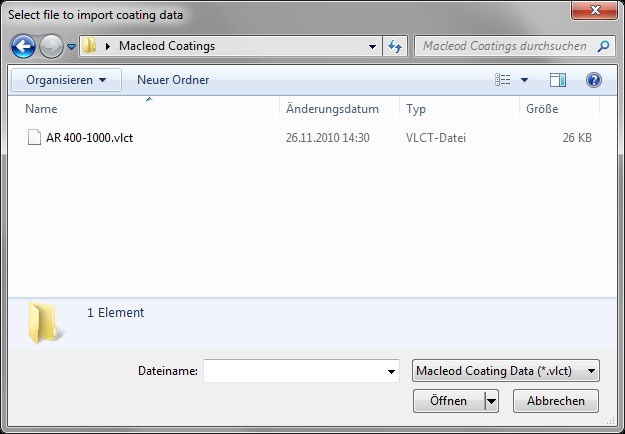Click the search magnifier icon

603,46
